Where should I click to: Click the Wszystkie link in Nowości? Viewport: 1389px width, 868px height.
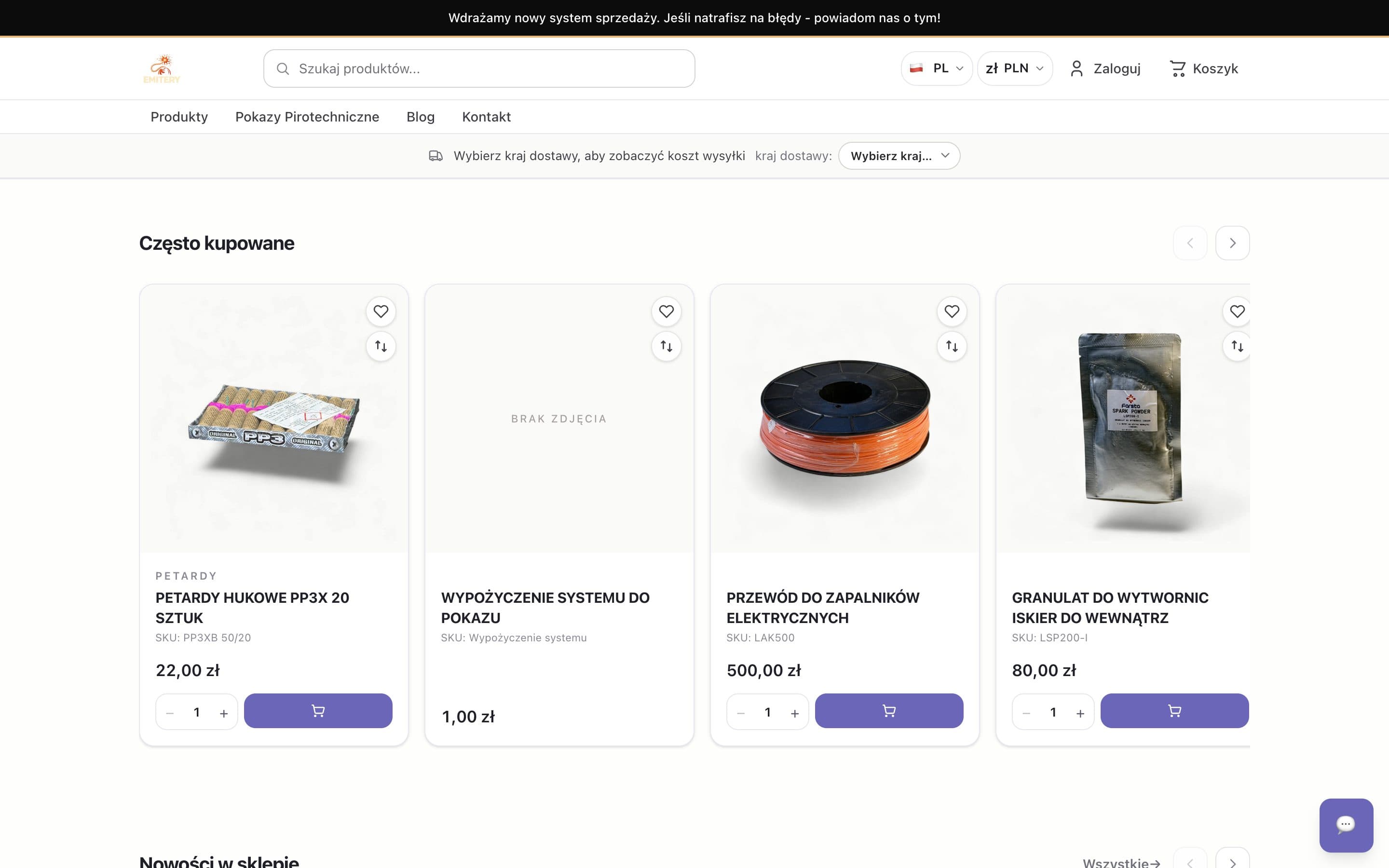(1121, 862)
